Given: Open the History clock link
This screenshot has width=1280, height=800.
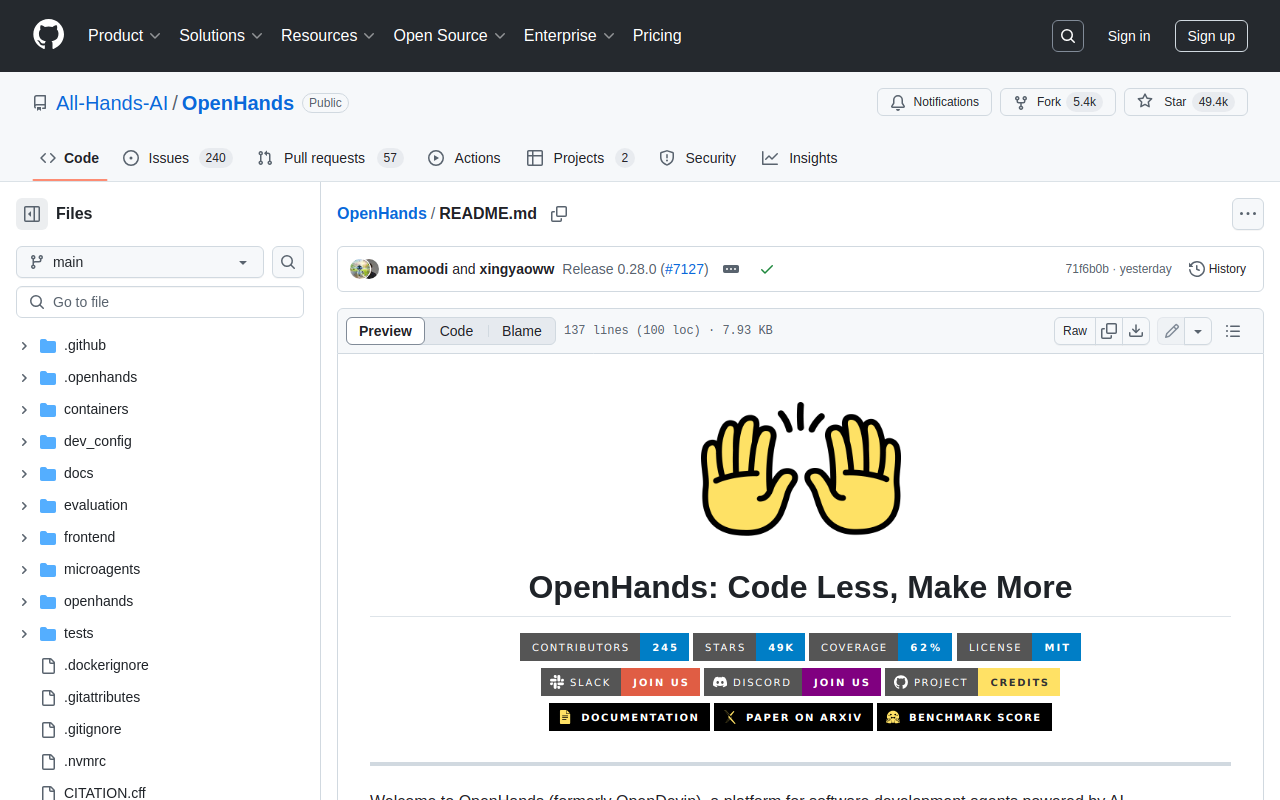Looking at the screenshot, I should click(x=1217, y=269).
